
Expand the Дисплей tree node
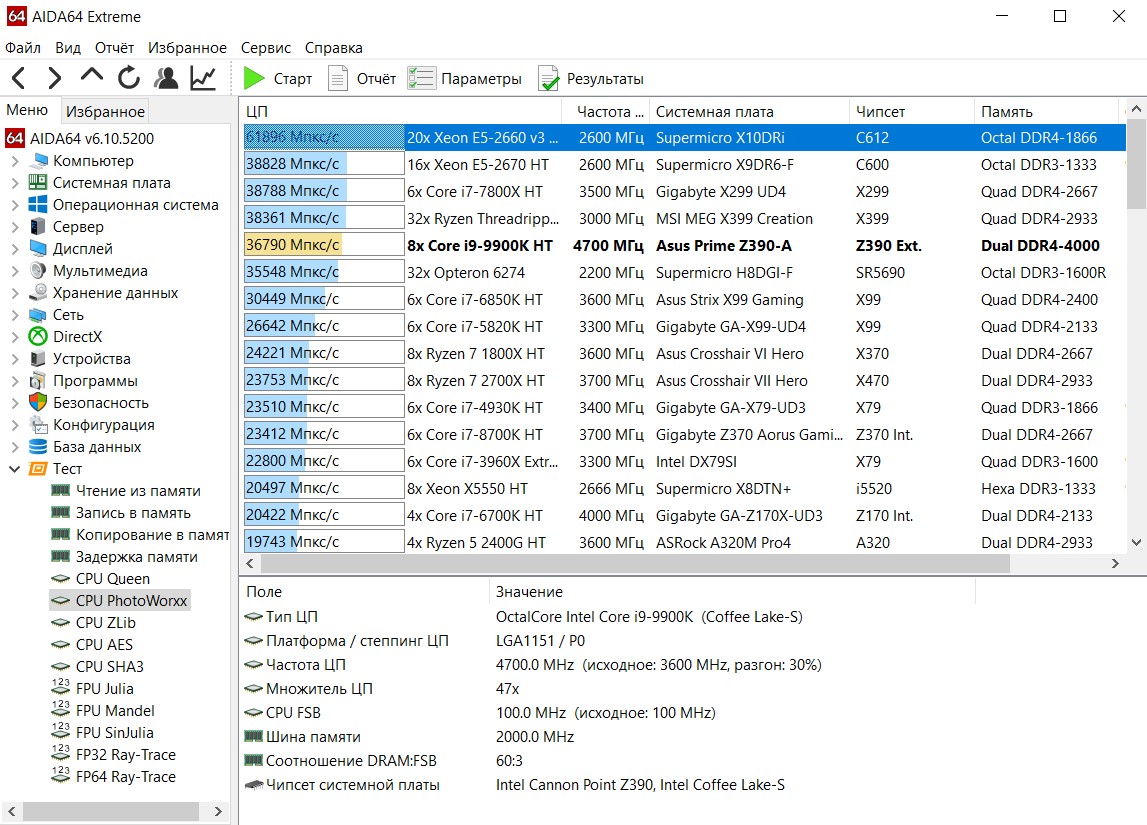[x=15, y=249]
